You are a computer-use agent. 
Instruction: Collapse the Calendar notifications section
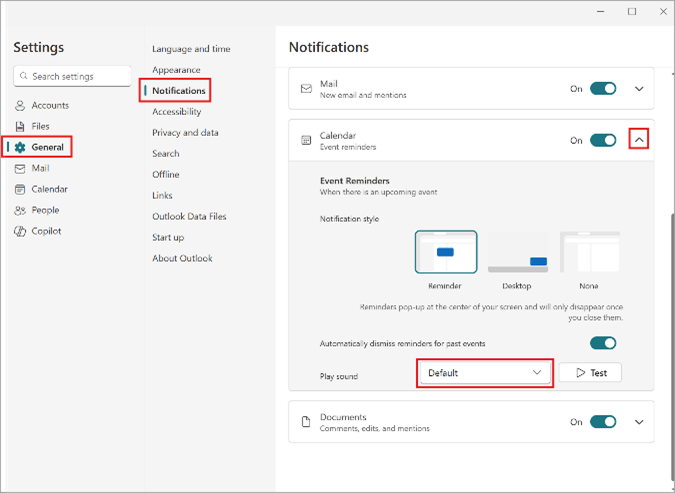coord(639,140)
